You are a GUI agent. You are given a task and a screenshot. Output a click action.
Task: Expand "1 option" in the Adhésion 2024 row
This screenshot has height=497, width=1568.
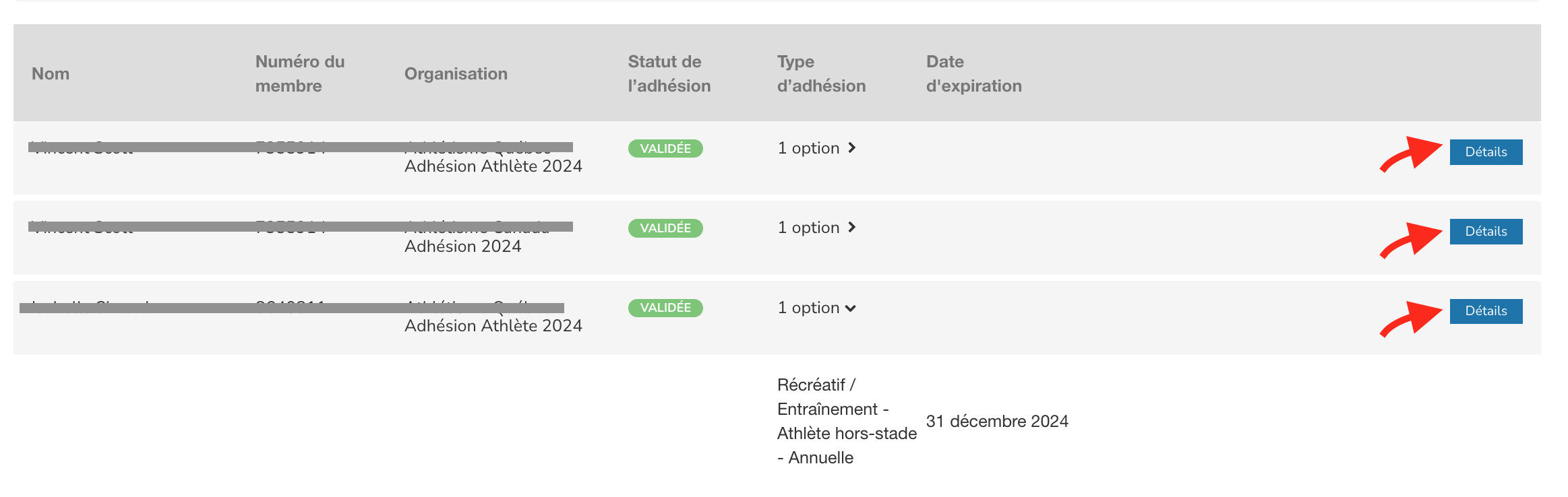(x=816, y=228)
